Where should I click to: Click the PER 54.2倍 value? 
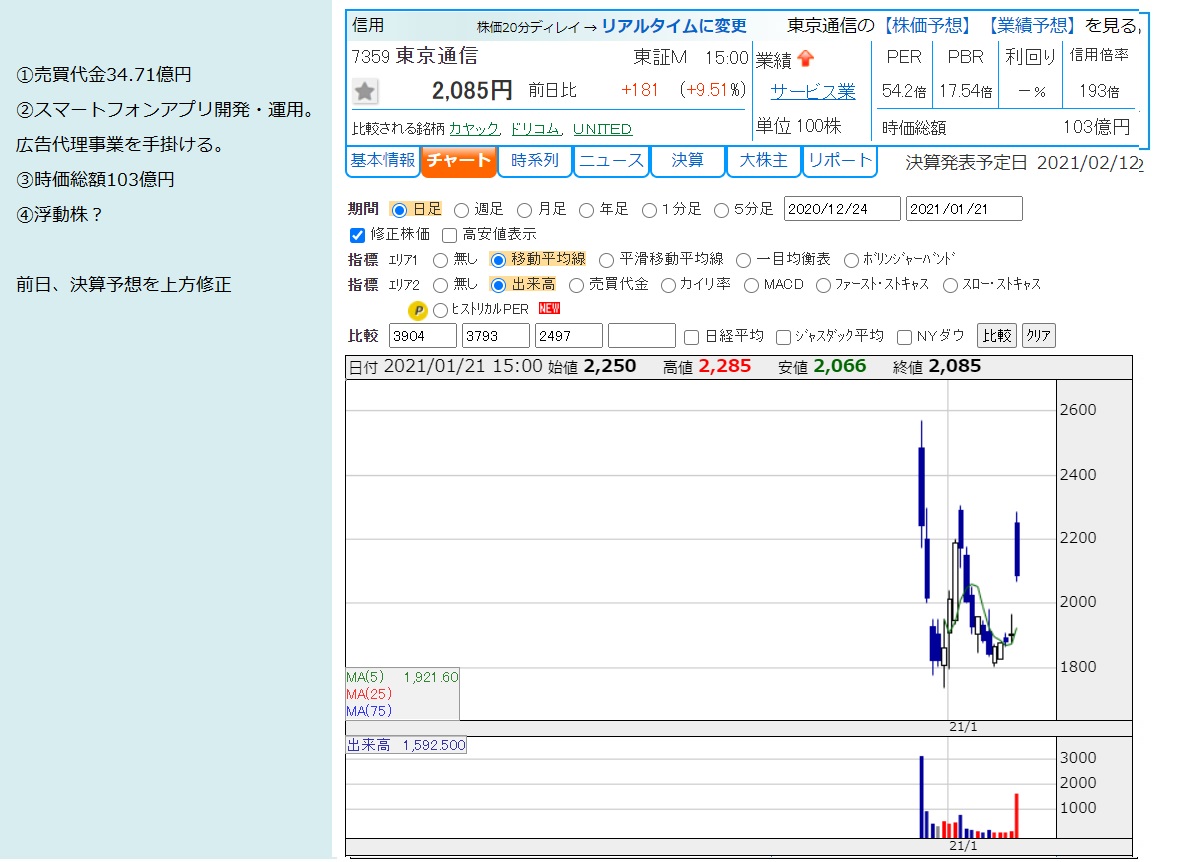tap(903, 92)
